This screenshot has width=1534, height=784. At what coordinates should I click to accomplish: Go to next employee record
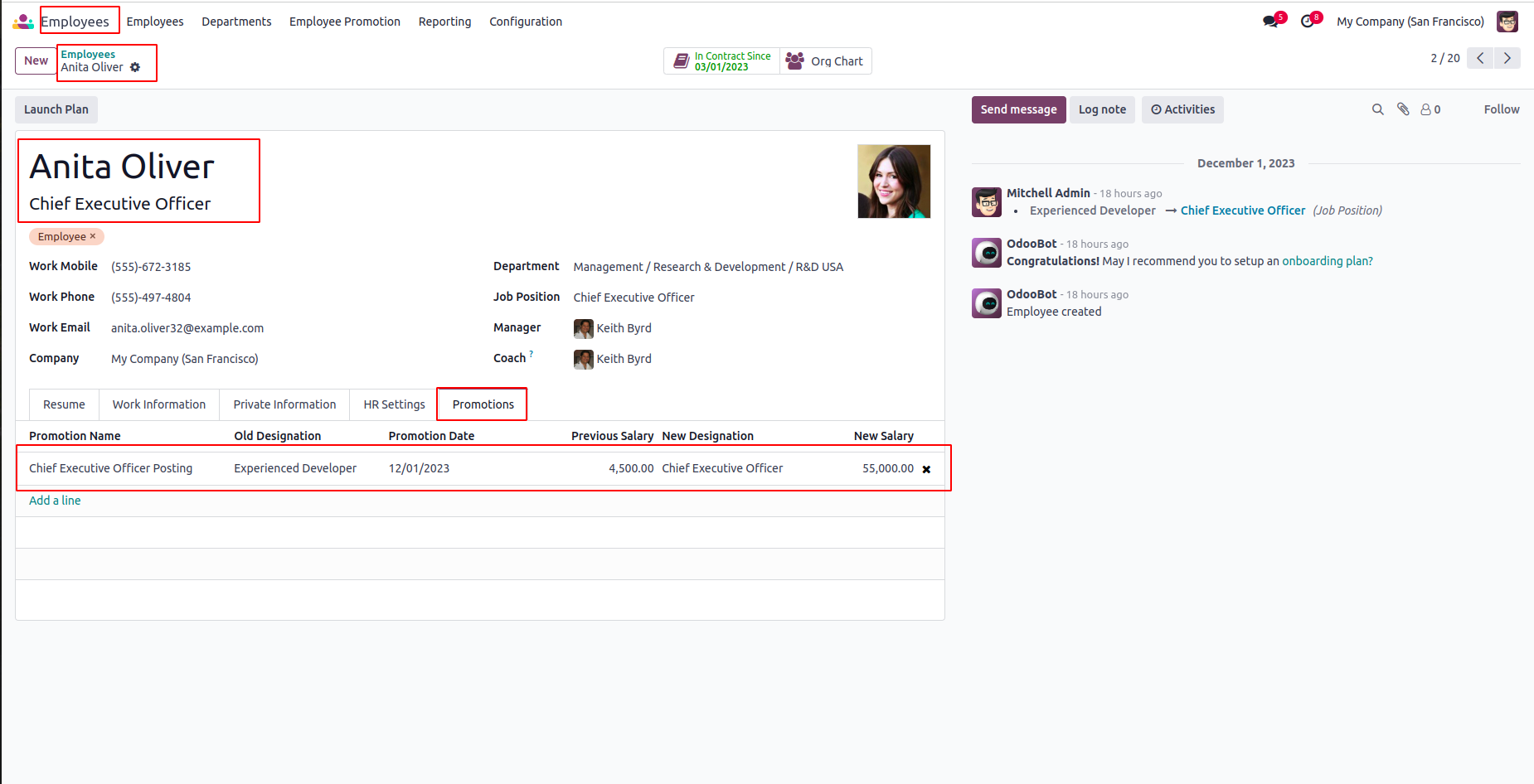1507,58
